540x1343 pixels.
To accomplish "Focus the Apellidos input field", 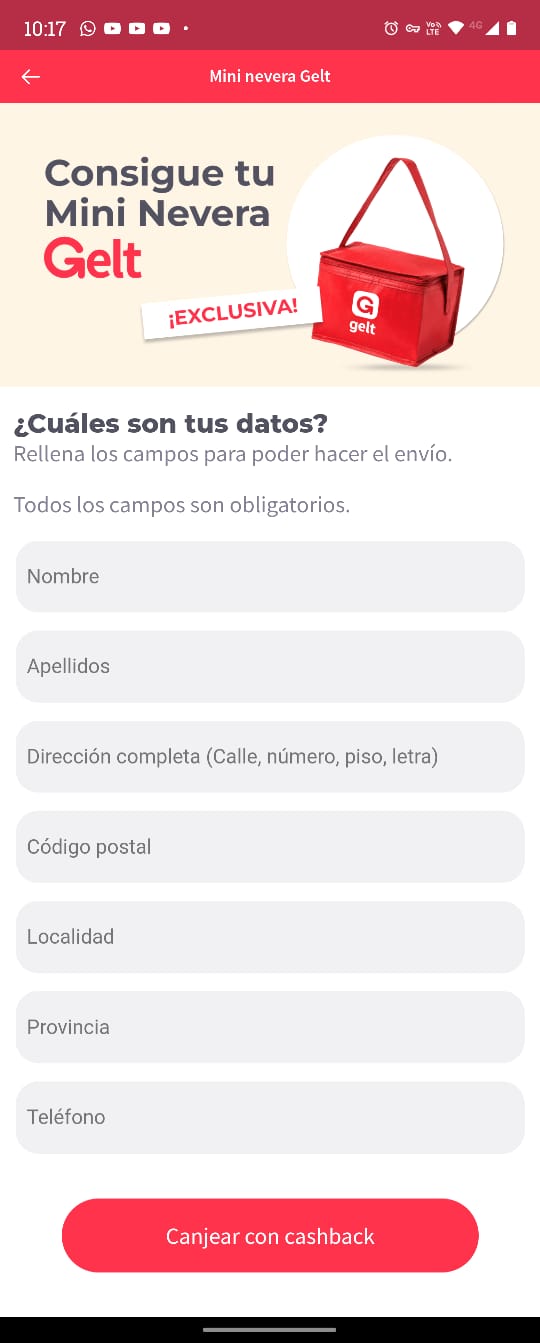I will point(270,667).
